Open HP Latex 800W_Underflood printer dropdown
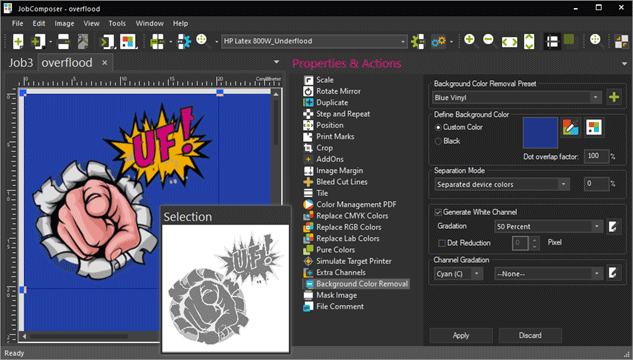This screenshot has height=360, width=633. coord(314,41)
